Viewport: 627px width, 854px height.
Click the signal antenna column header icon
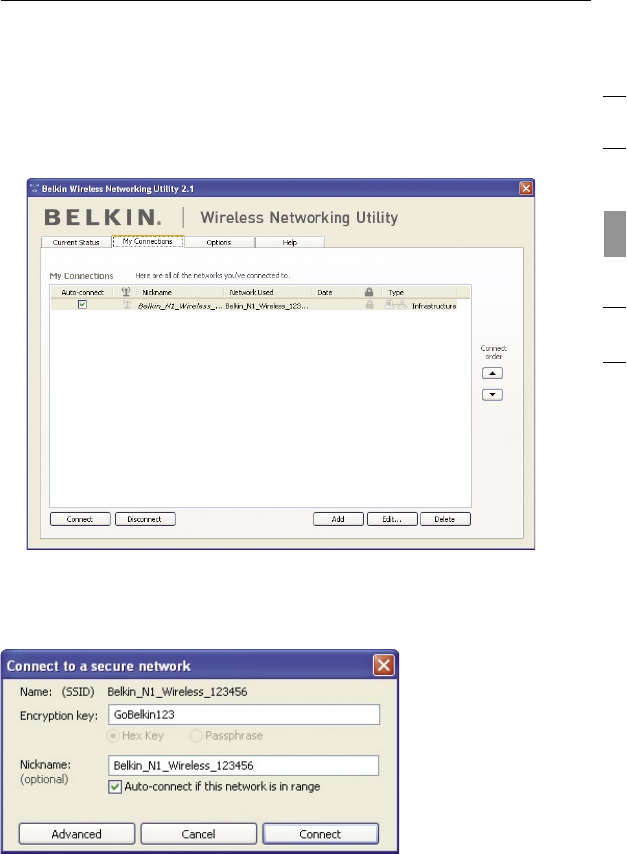(x=126, y=292)
